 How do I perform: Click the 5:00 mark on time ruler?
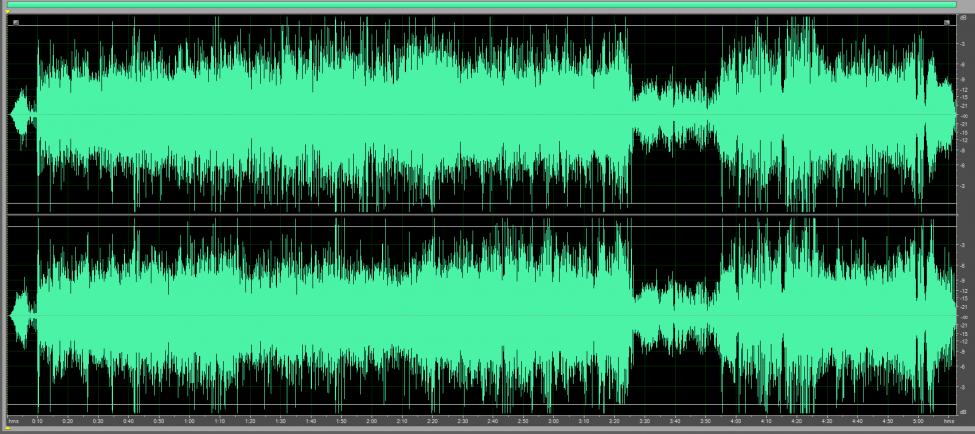[x=917, y=420]
